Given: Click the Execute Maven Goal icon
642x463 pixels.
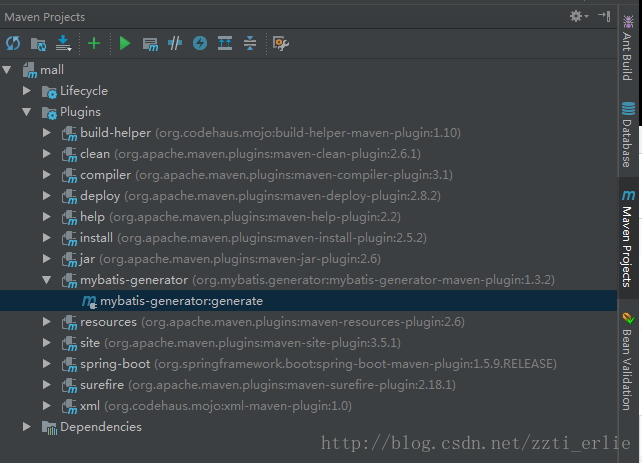Looking at the screenshot, I should 150,43.
